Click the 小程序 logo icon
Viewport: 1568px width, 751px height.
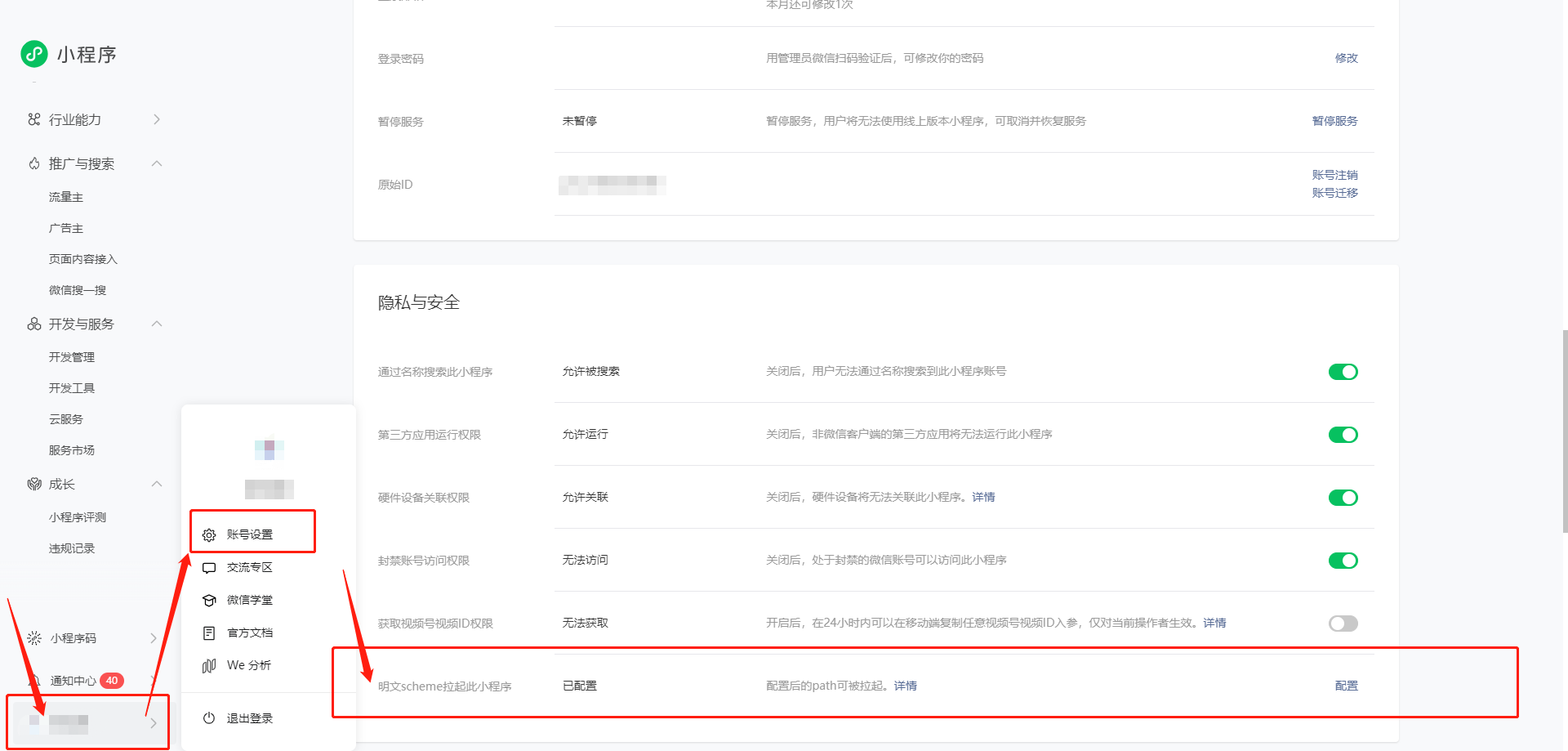[x=34, y=54]
